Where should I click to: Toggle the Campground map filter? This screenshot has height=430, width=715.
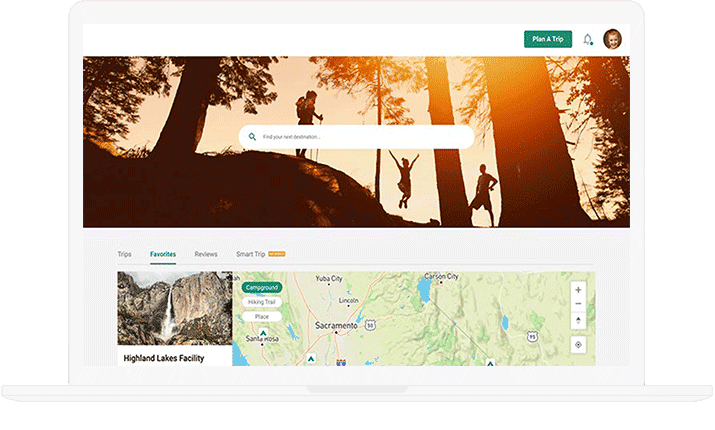261,287
